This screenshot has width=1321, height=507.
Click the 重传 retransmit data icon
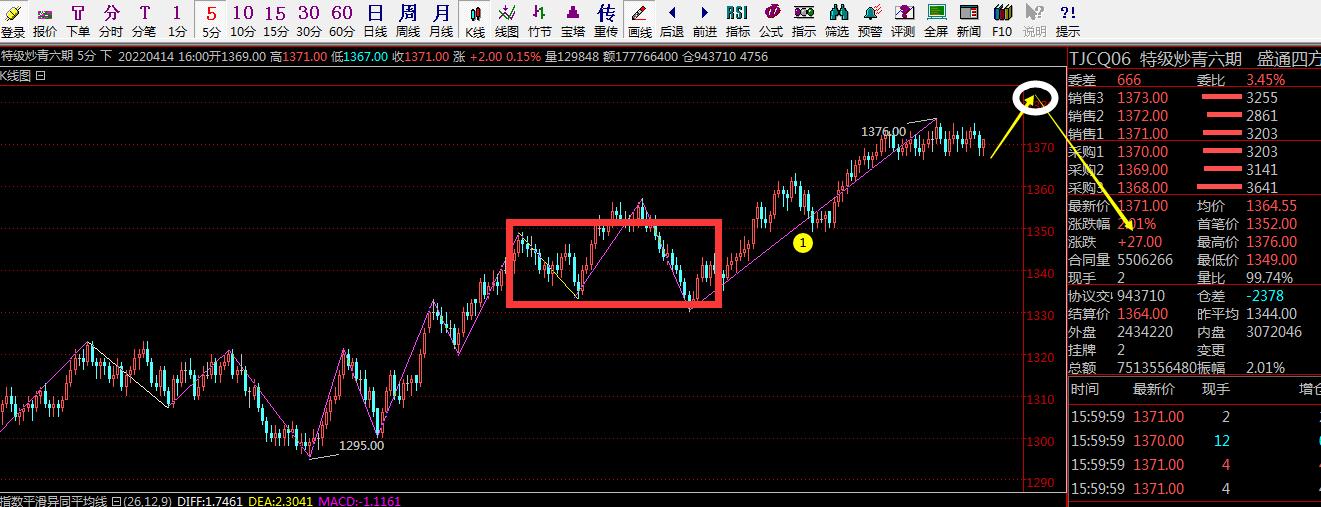606,20
